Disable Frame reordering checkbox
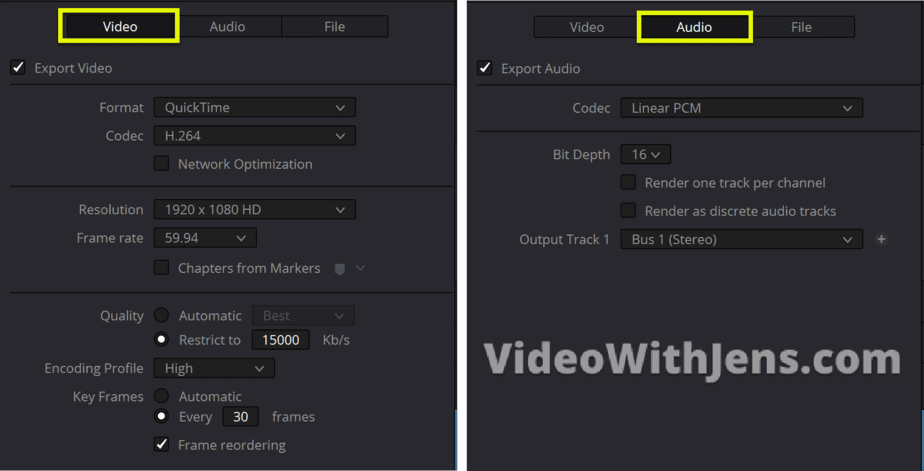This screenshot has height=471, width=924. coord(161,444)
